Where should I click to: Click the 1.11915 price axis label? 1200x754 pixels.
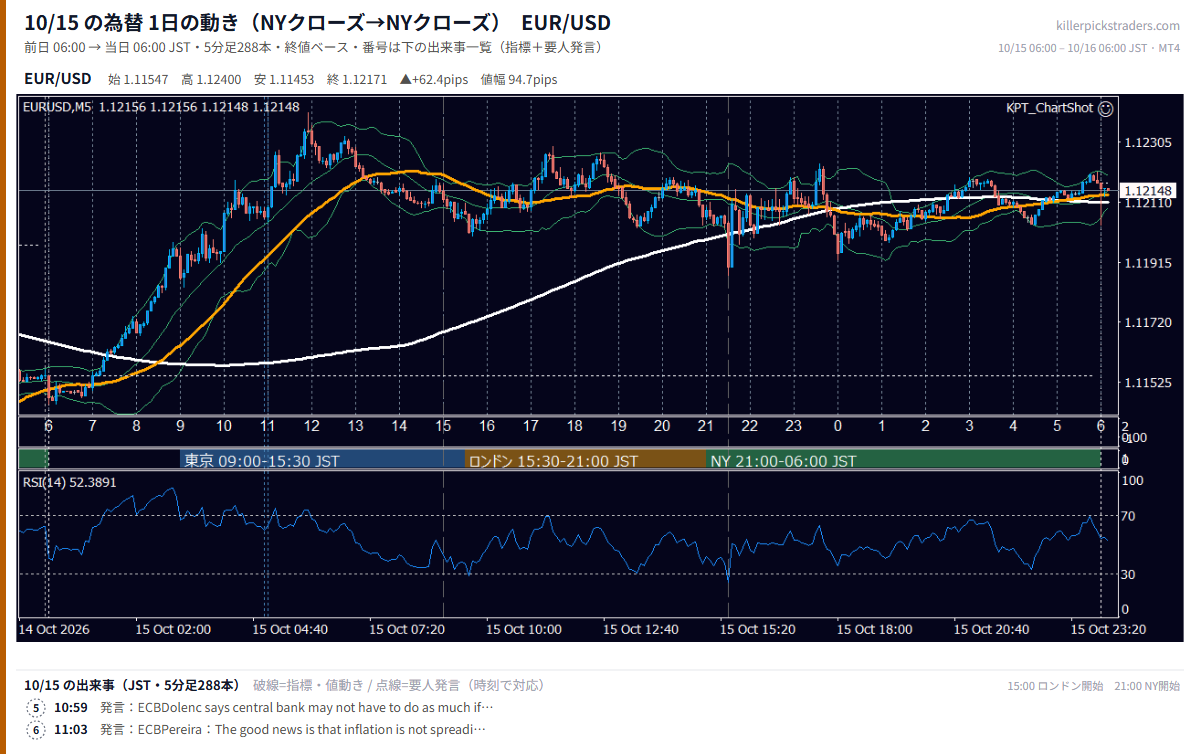[x=1147, y=263]
